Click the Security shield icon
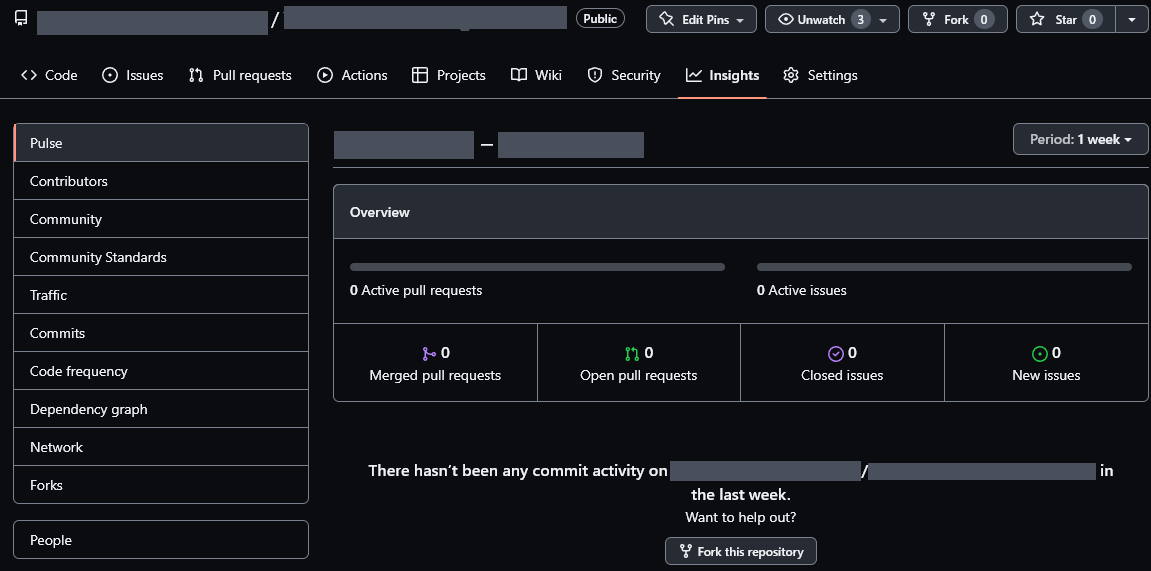Image resolution: width=1151 pixels, height=571 pixels. [x=595, y=75]
